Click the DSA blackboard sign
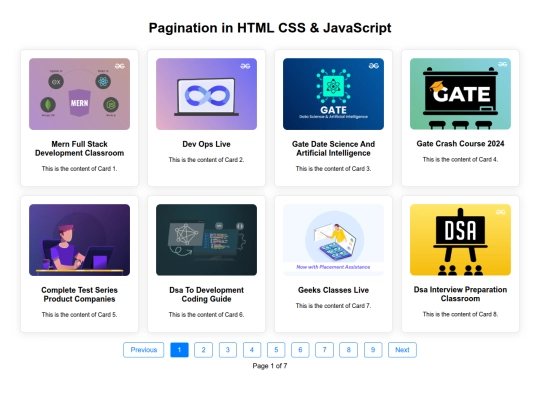Screen dimensions: 540x405 460,230
